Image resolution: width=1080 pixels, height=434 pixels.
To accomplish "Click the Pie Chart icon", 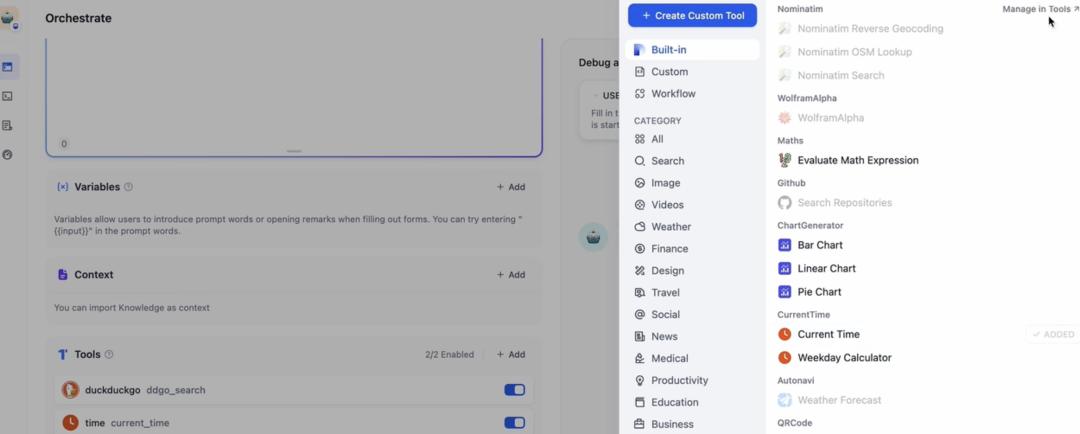I will [x=785, y=292].
